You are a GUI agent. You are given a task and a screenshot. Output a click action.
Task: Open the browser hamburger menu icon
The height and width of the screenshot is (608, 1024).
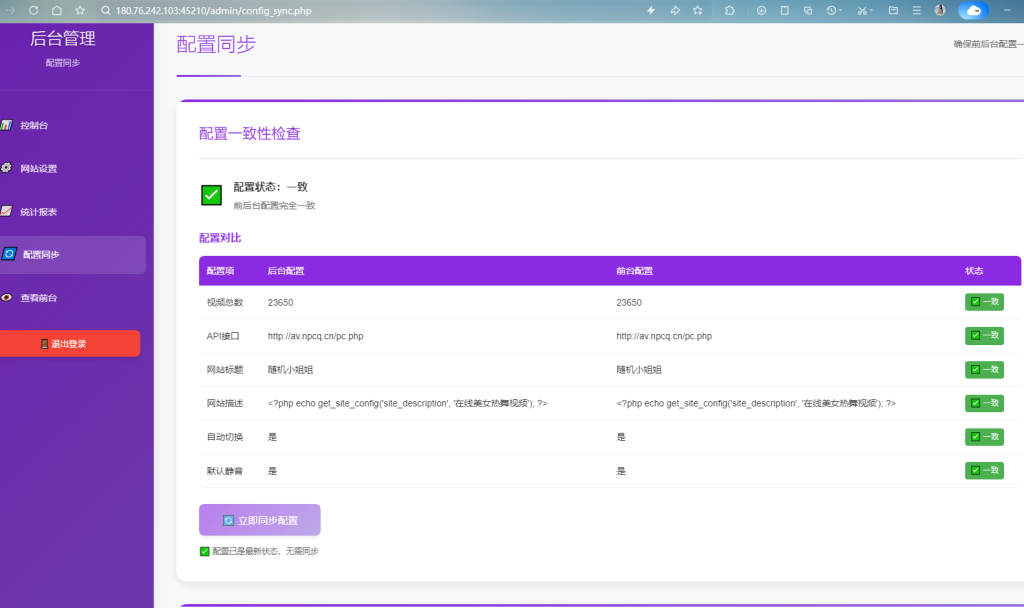(915, 10)
